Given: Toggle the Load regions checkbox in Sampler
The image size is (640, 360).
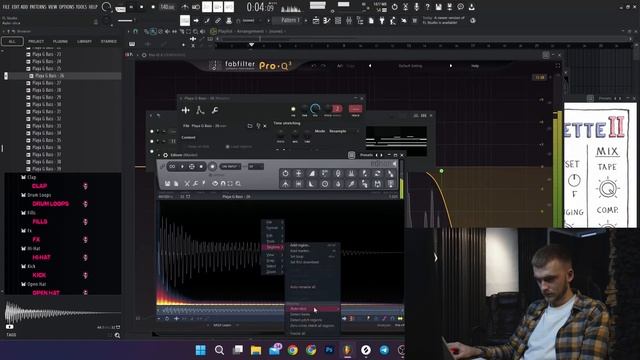Looking at the screenshot, I should click(x=228, y=147).
